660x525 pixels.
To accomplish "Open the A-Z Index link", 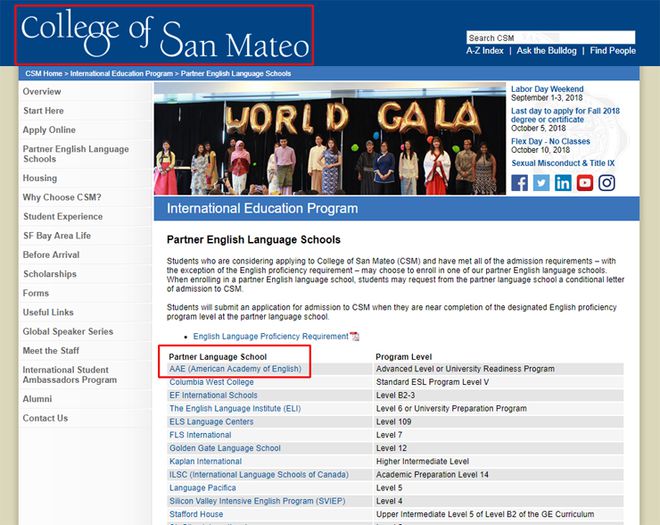I will [484, 51].
